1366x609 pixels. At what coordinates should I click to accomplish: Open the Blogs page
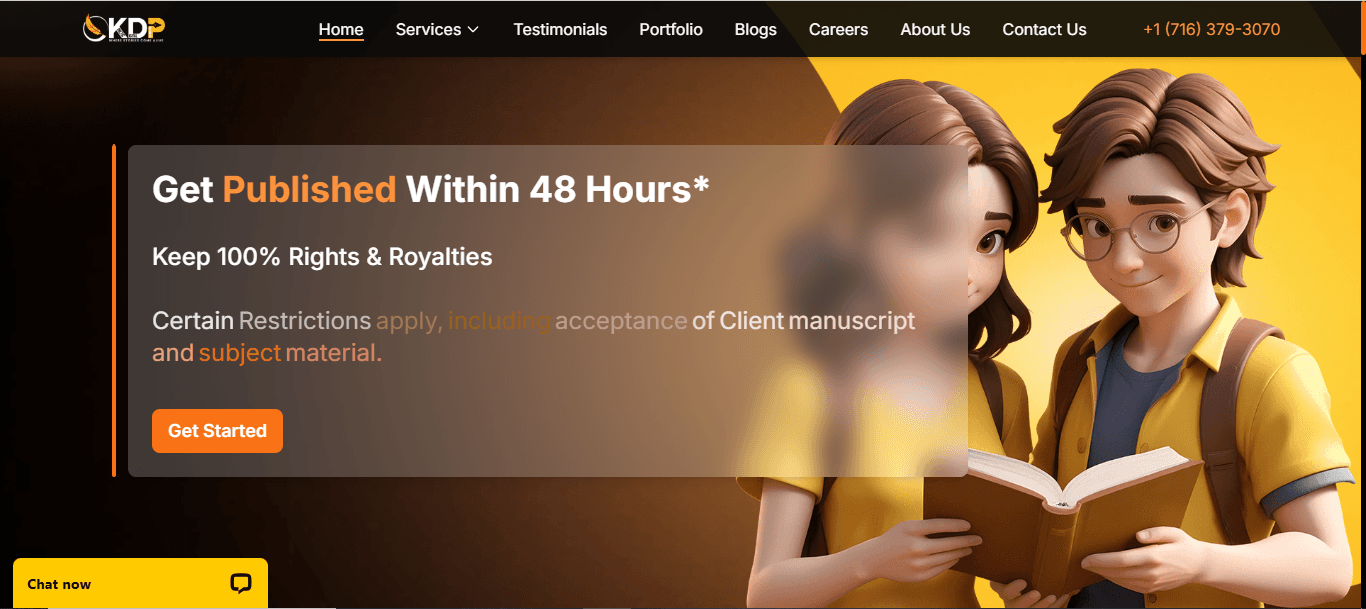[755, 29]
